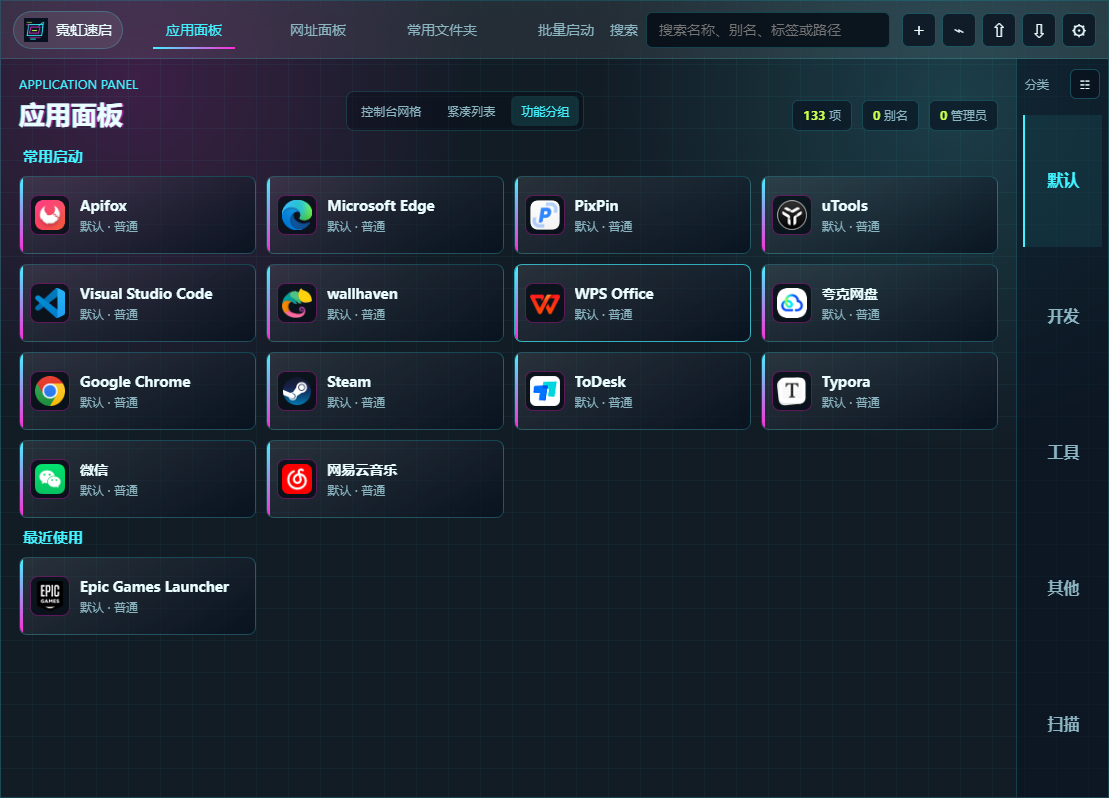Click the Apifox name text

tap(103, 206)
